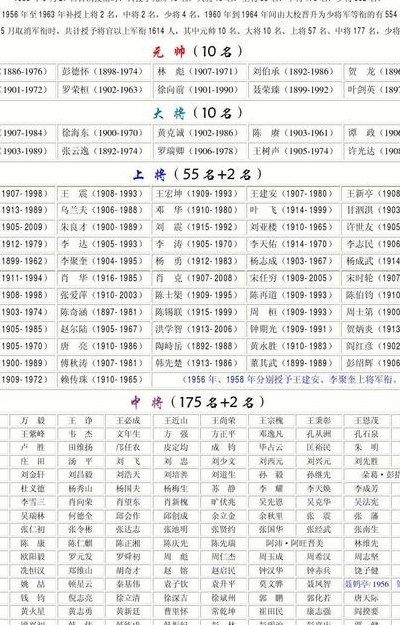Select the 彭德怀 (1898-1974) cell
Screen dimensions: 400x625
click(104, 72)
